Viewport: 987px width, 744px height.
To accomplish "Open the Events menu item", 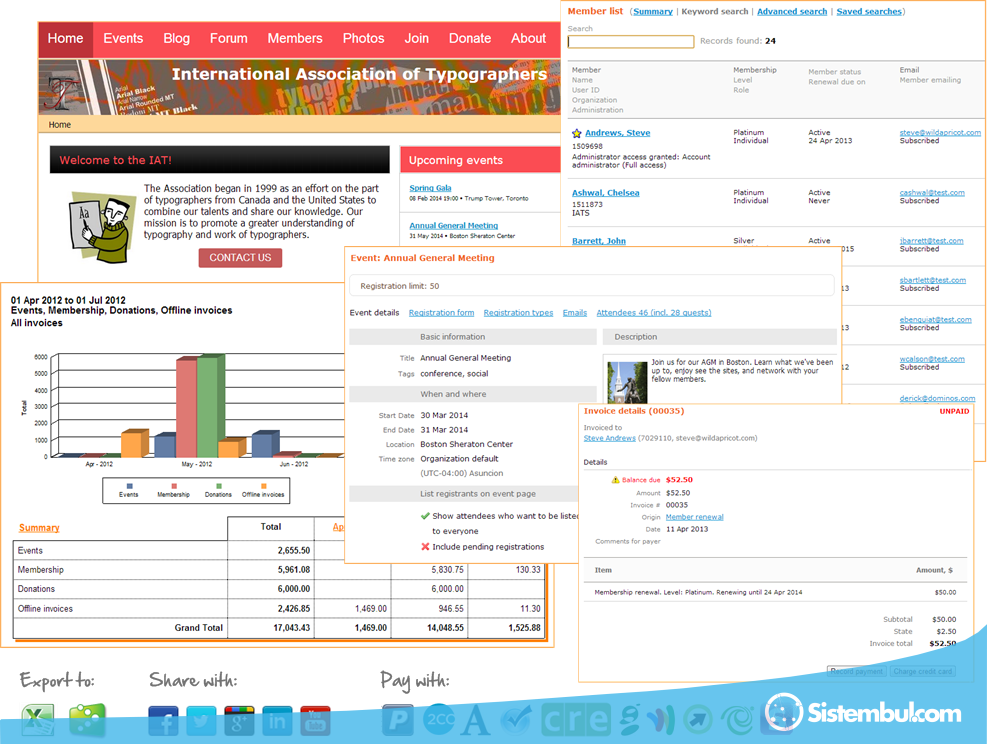I will point(123,38).
